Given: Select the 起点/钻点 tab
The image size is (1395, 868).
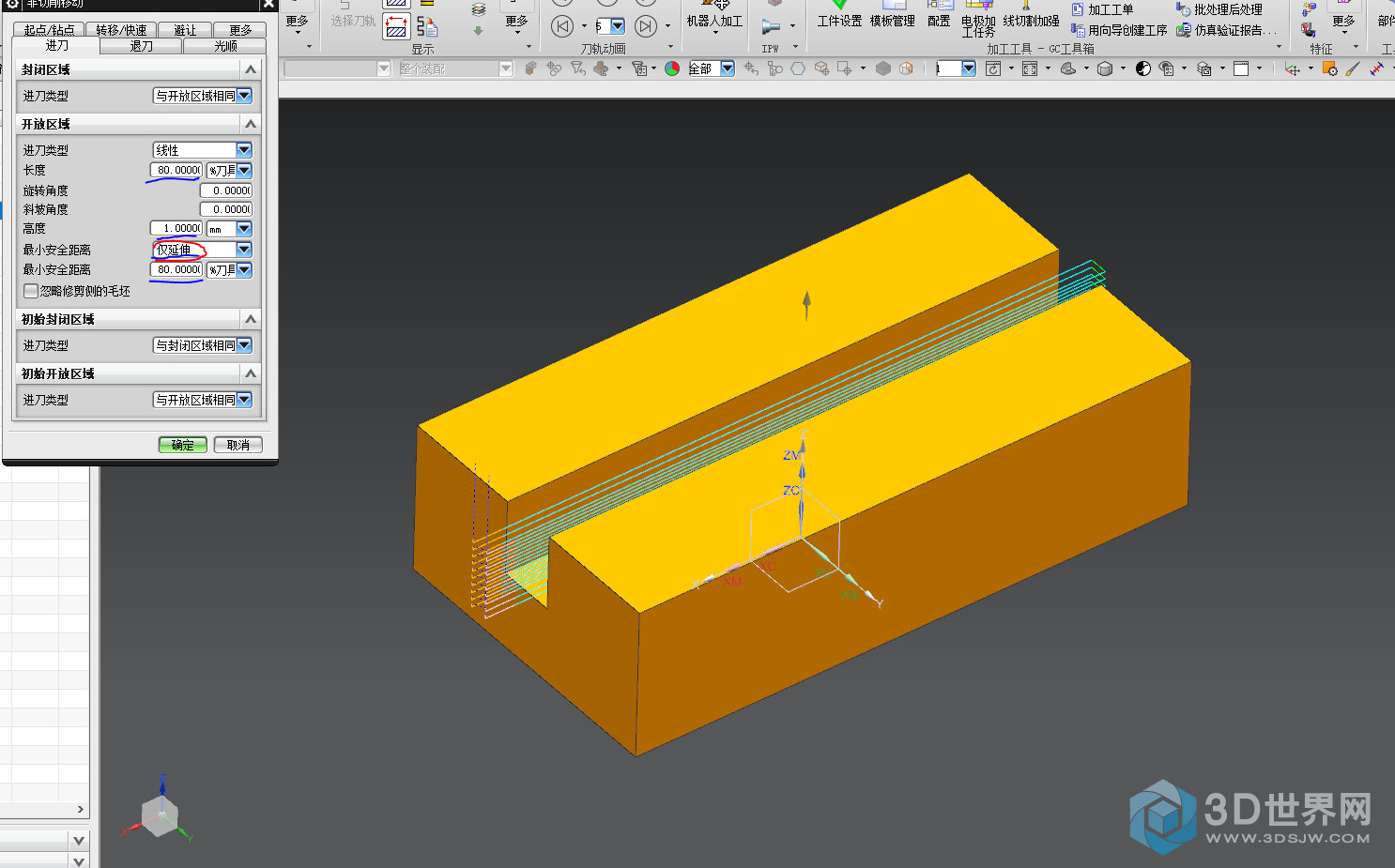Looking at the screenshot, I should (49, 30).
